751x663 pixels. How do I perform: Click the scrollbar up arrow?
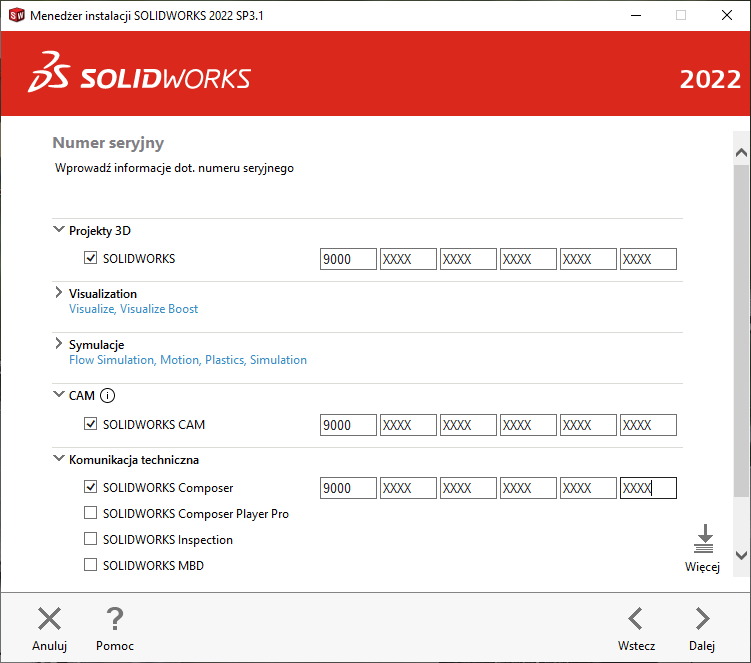coord(741,153)
